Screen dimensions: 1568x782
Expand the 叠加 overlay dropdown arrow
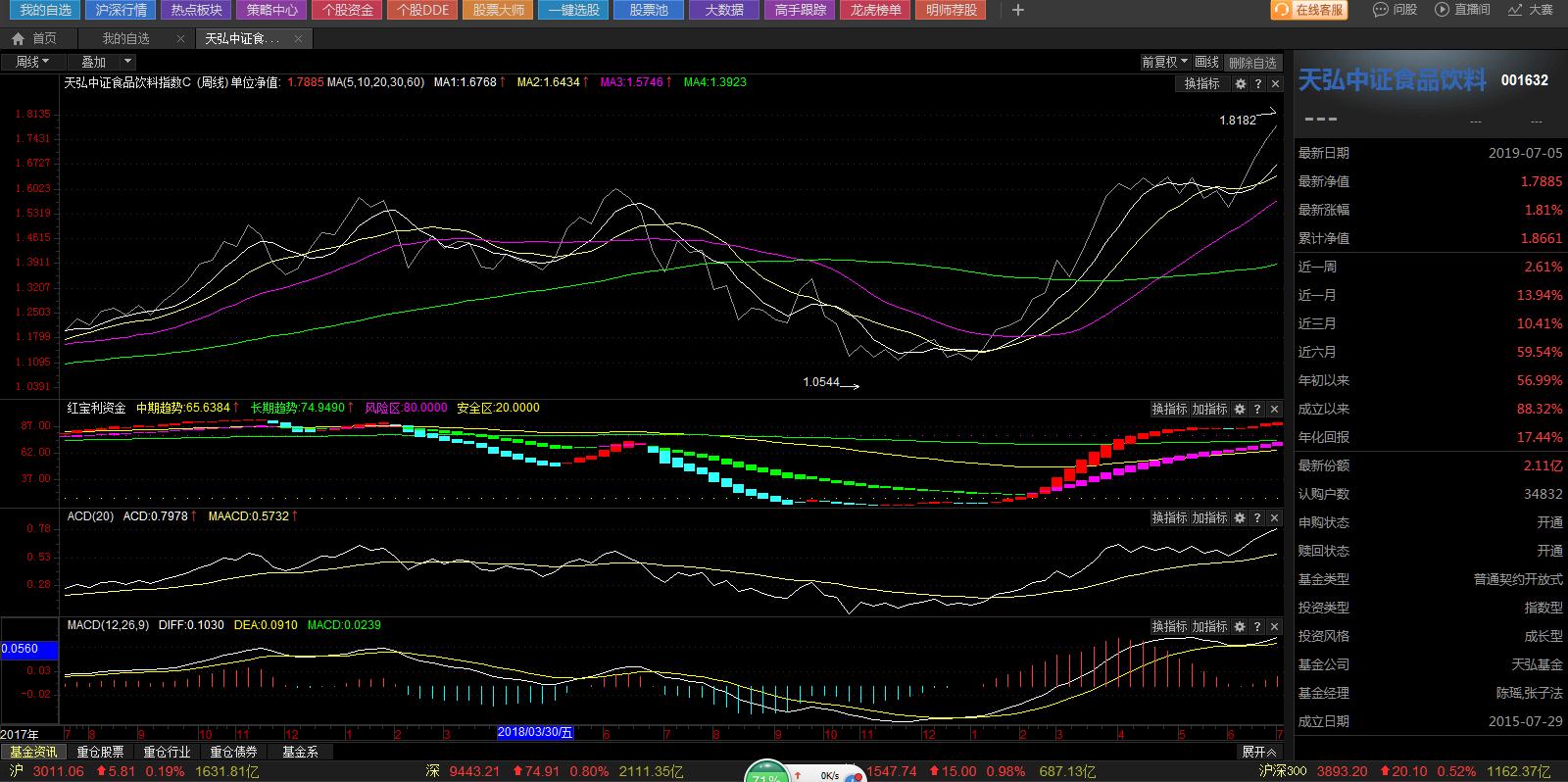(x=127, y=62)
